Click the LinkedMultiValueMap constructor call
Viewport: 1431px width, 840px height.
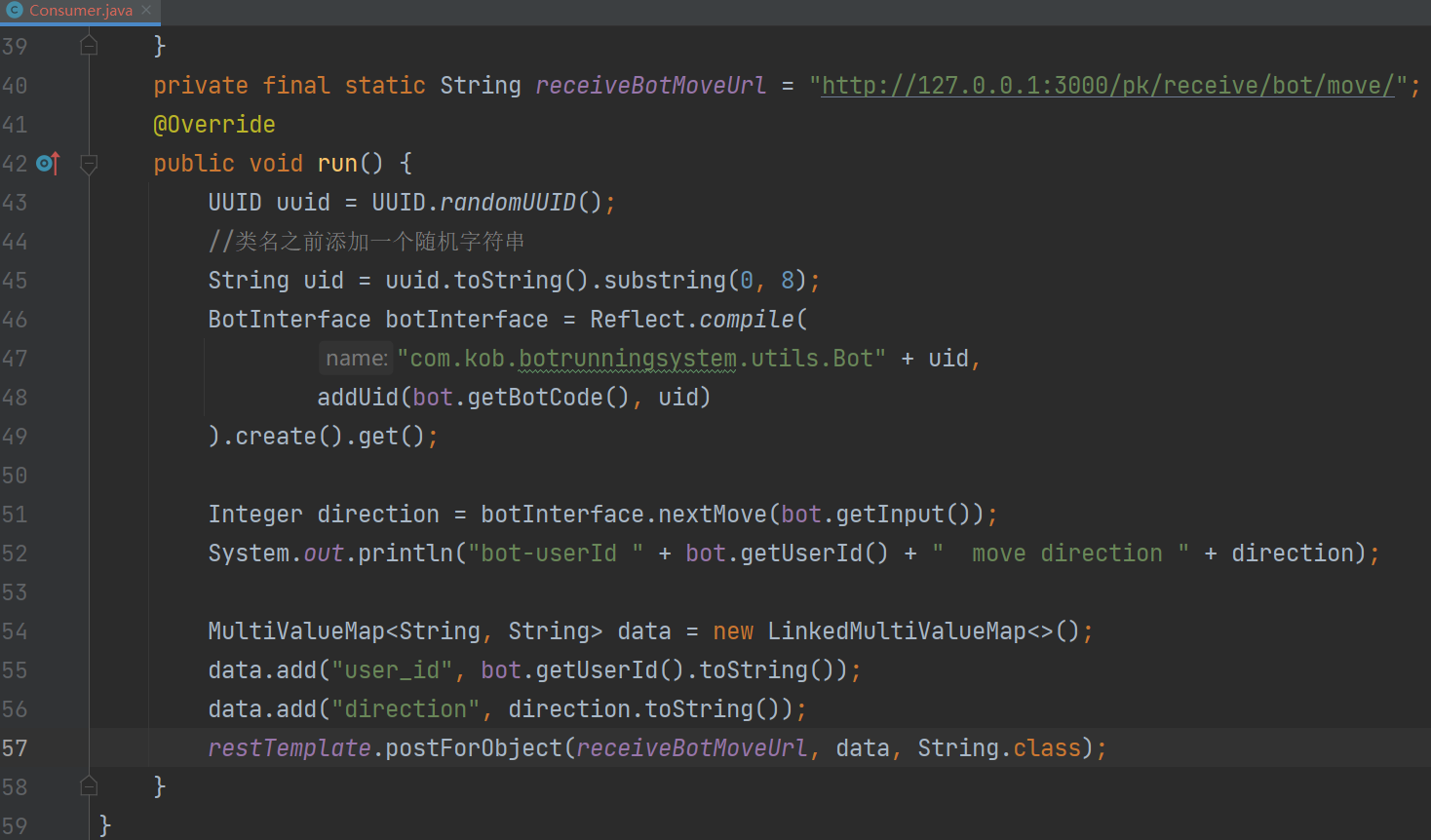(x=897, y=631)
